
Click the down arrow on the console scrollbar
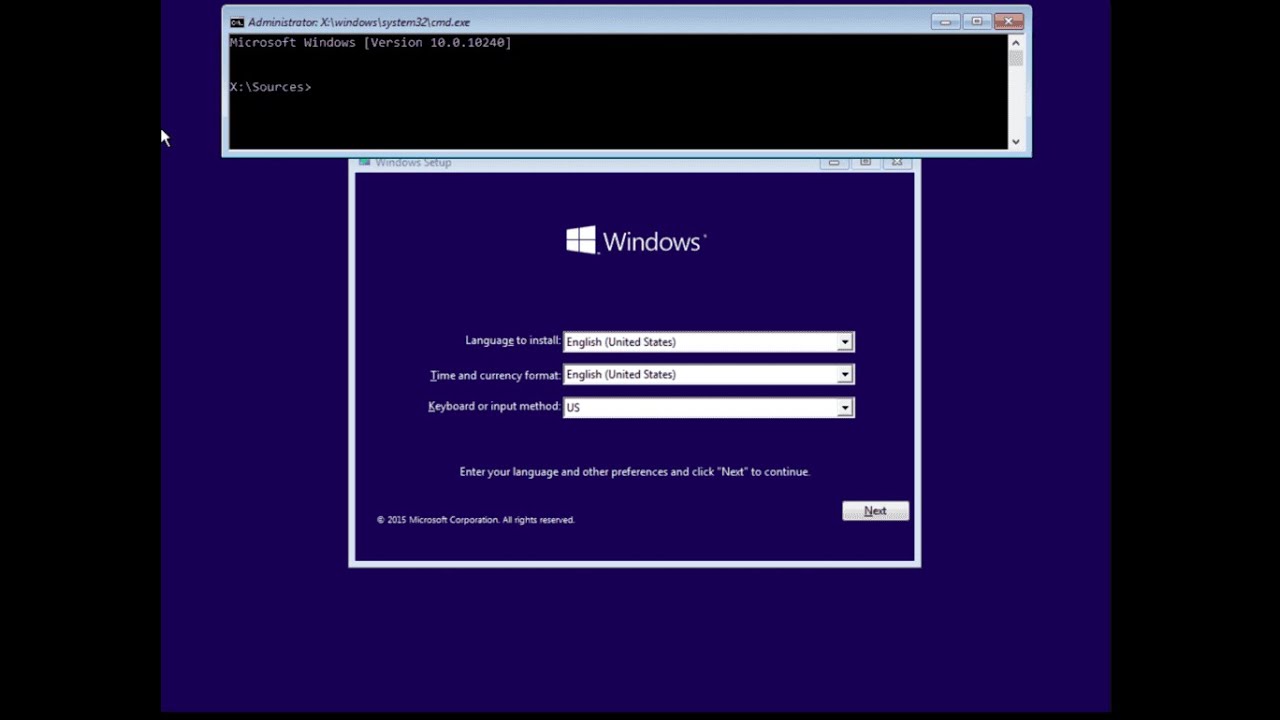point(1014,141)
